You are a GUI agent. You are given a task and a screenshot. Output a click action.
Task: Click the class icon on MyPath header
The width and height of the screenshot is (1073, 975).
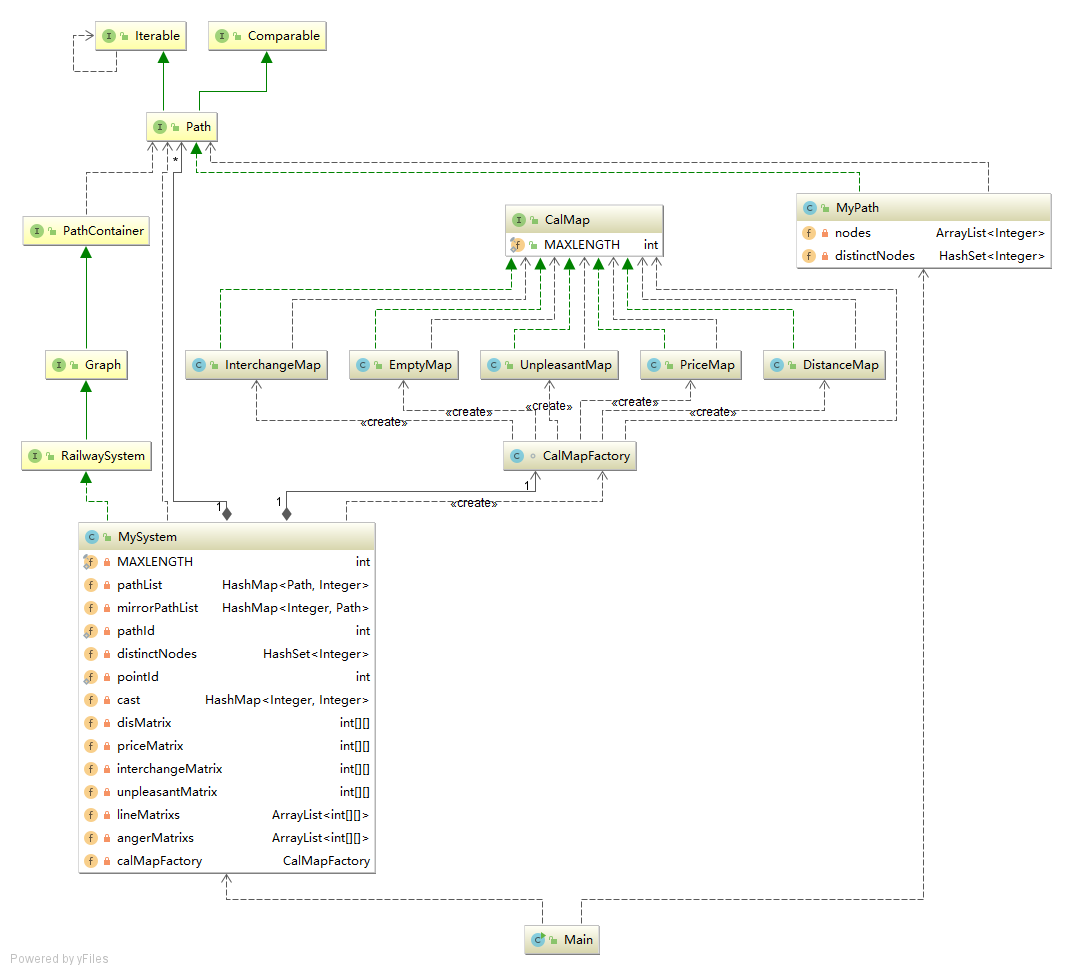point(810,208)
